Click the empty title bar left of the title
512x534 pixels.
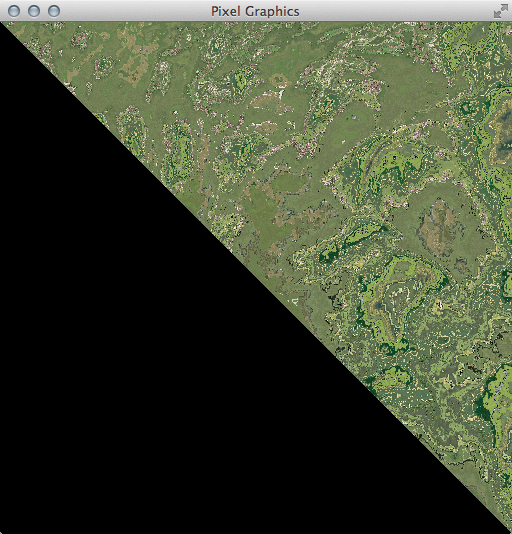pyautogui.click(x=136, y=11)
